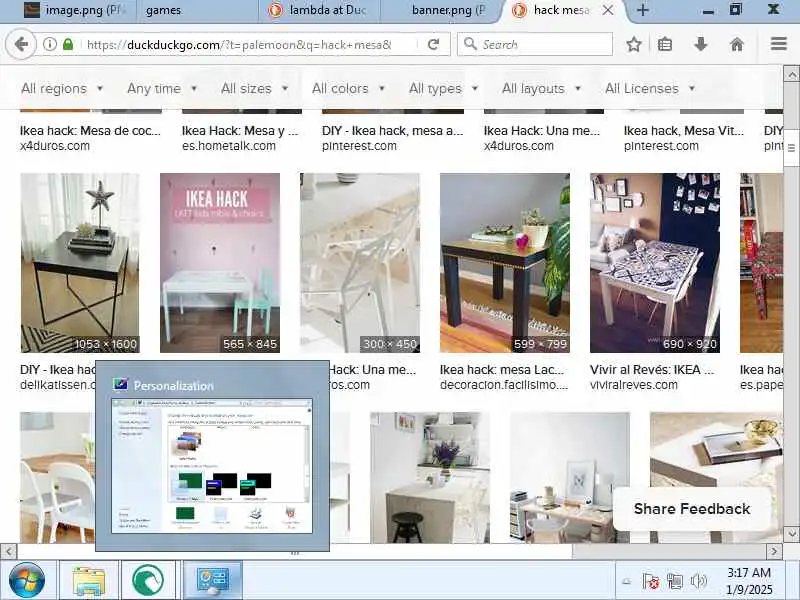Close the 'hack mesa' tab

tap(608, 10)
